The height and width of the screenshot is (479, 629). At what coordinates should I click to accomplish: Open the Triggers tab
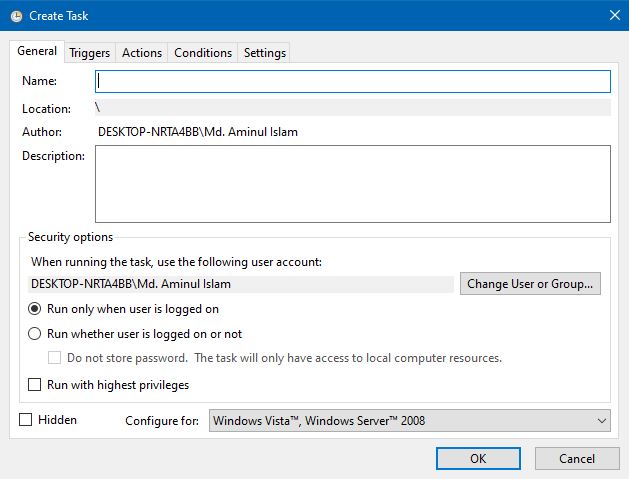pos(89,53)
